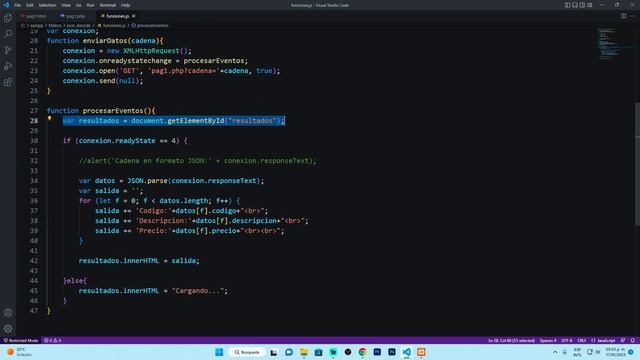Click the "Cargando..." string on line 45

pos(198,291)
